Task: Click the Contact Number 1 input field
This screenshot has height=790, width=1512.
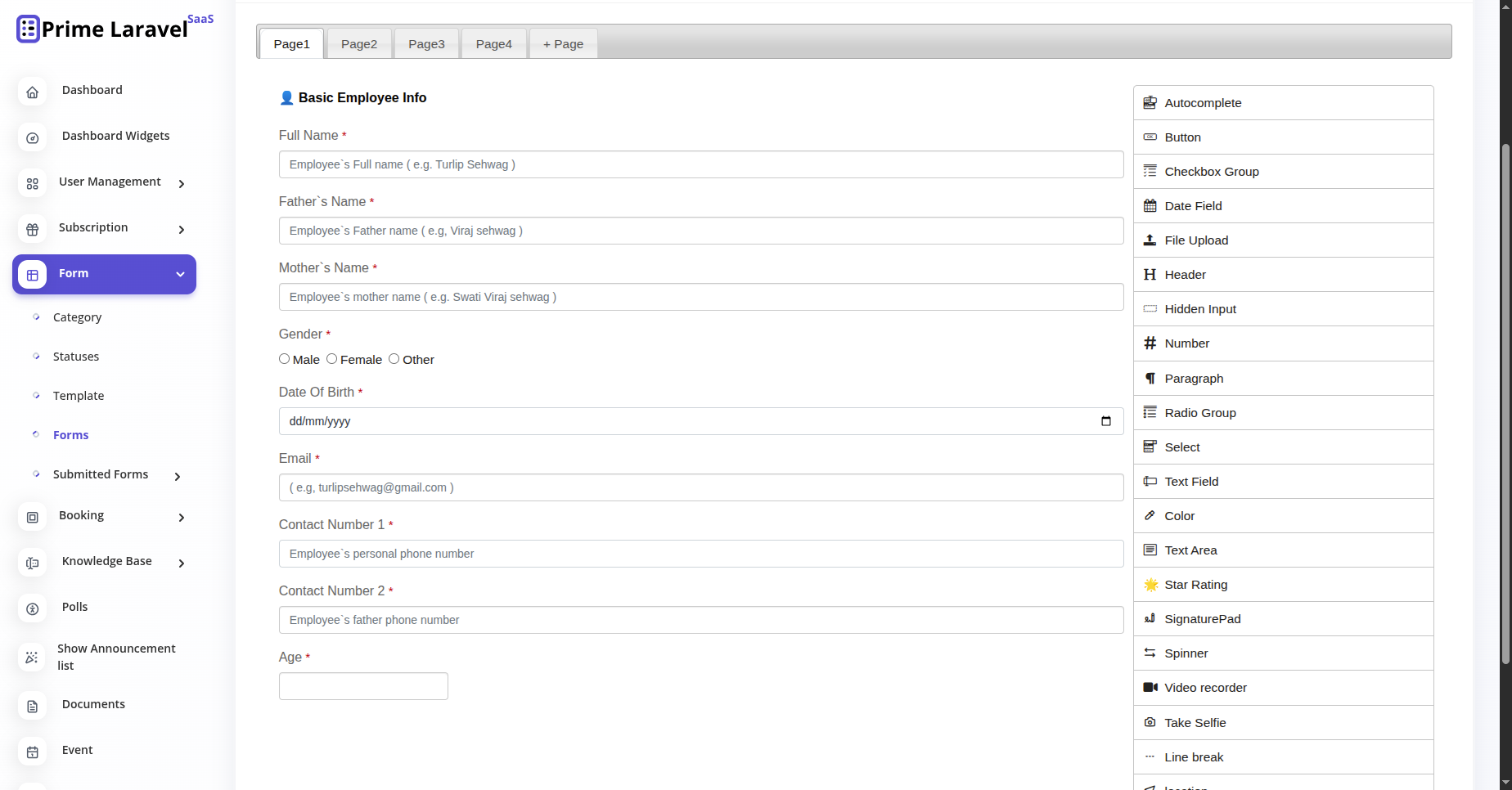Action: pyautogui.click(x=701, y=554)
